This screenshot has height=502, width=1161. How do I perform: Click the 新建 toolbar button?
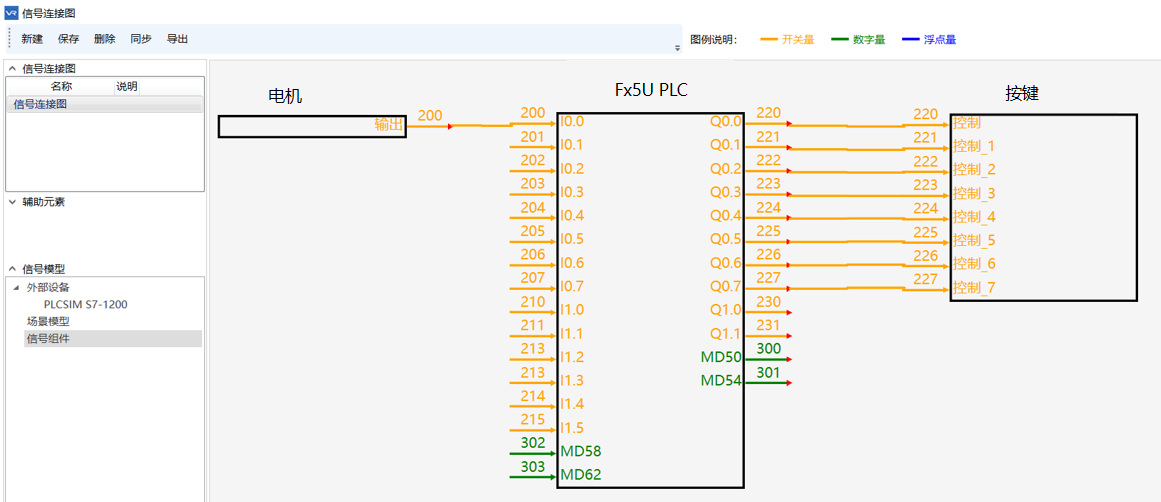pyautogui.click(x=32, y=39)
